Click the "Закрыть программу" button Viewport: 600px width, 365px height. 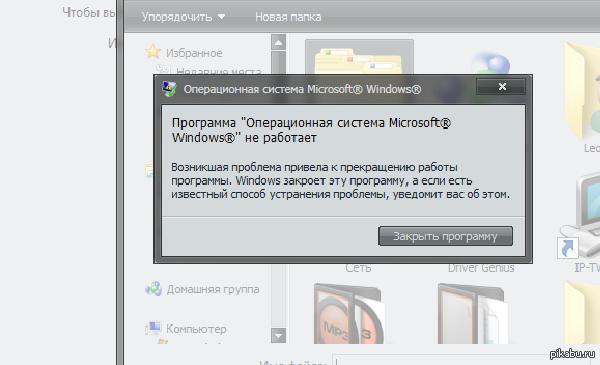445,236
